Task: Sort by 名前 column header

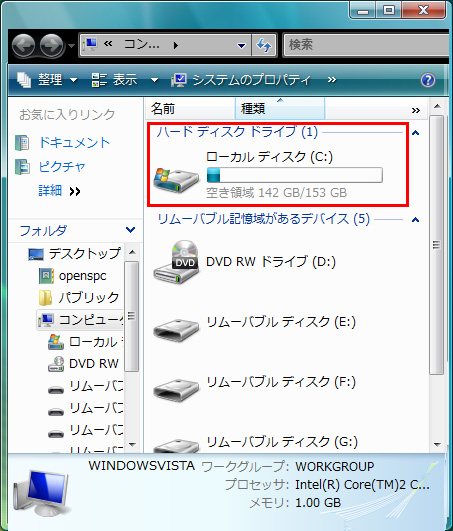Action: 190,109
